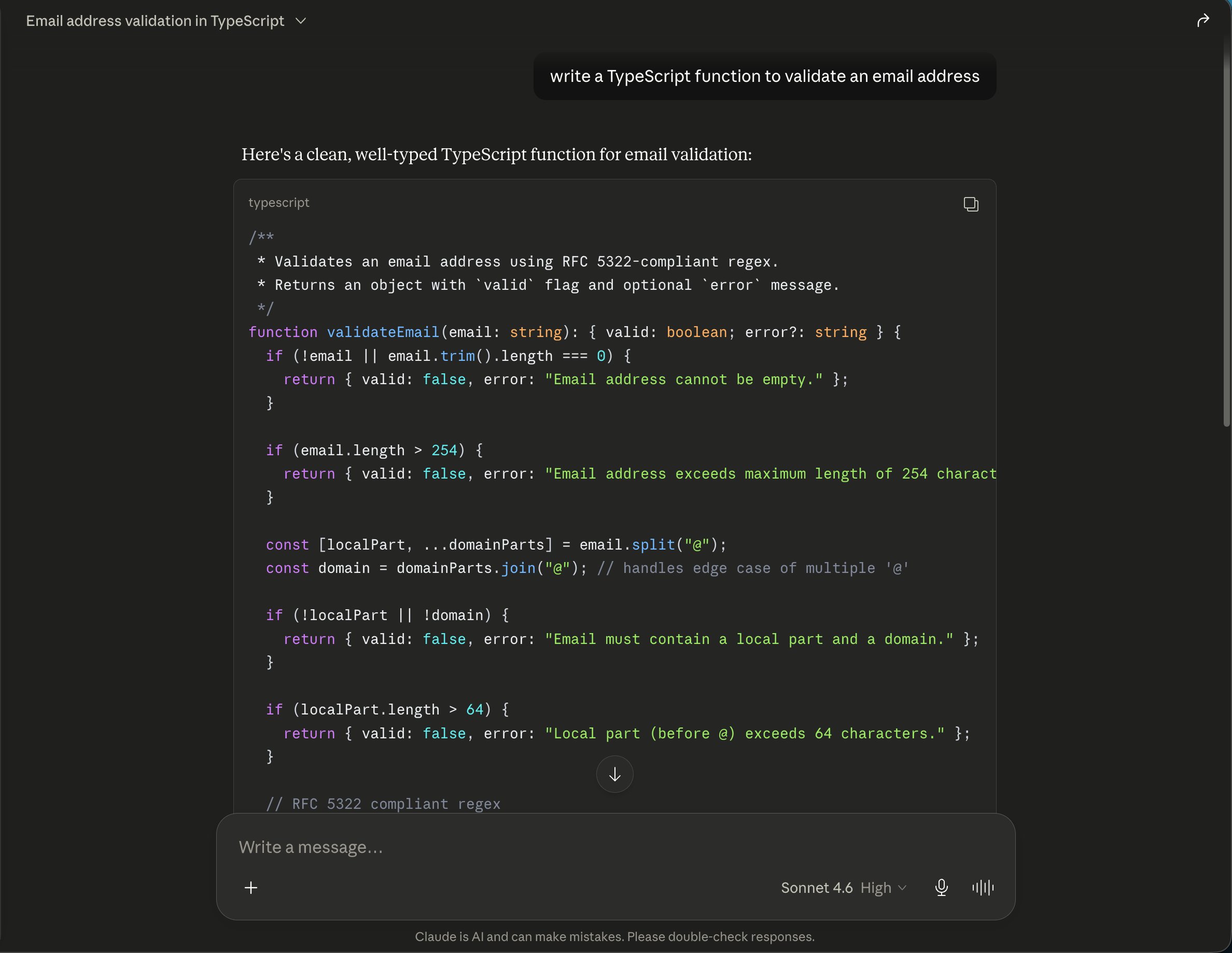This screenshot has height=953, width=1232.
Task: Click 'if (localPart.length > 64)' line
Action: (x=387, y=710)
